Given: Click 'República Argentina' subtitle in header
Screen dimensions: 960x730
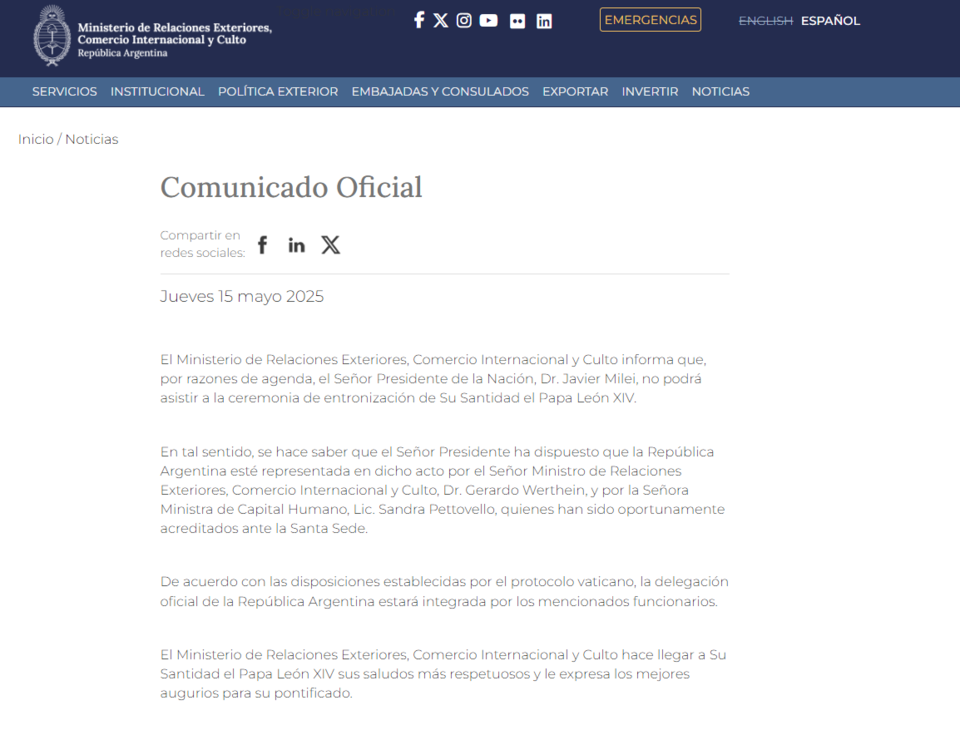Looking at the screenshot, I should click(x=122, y=53).
